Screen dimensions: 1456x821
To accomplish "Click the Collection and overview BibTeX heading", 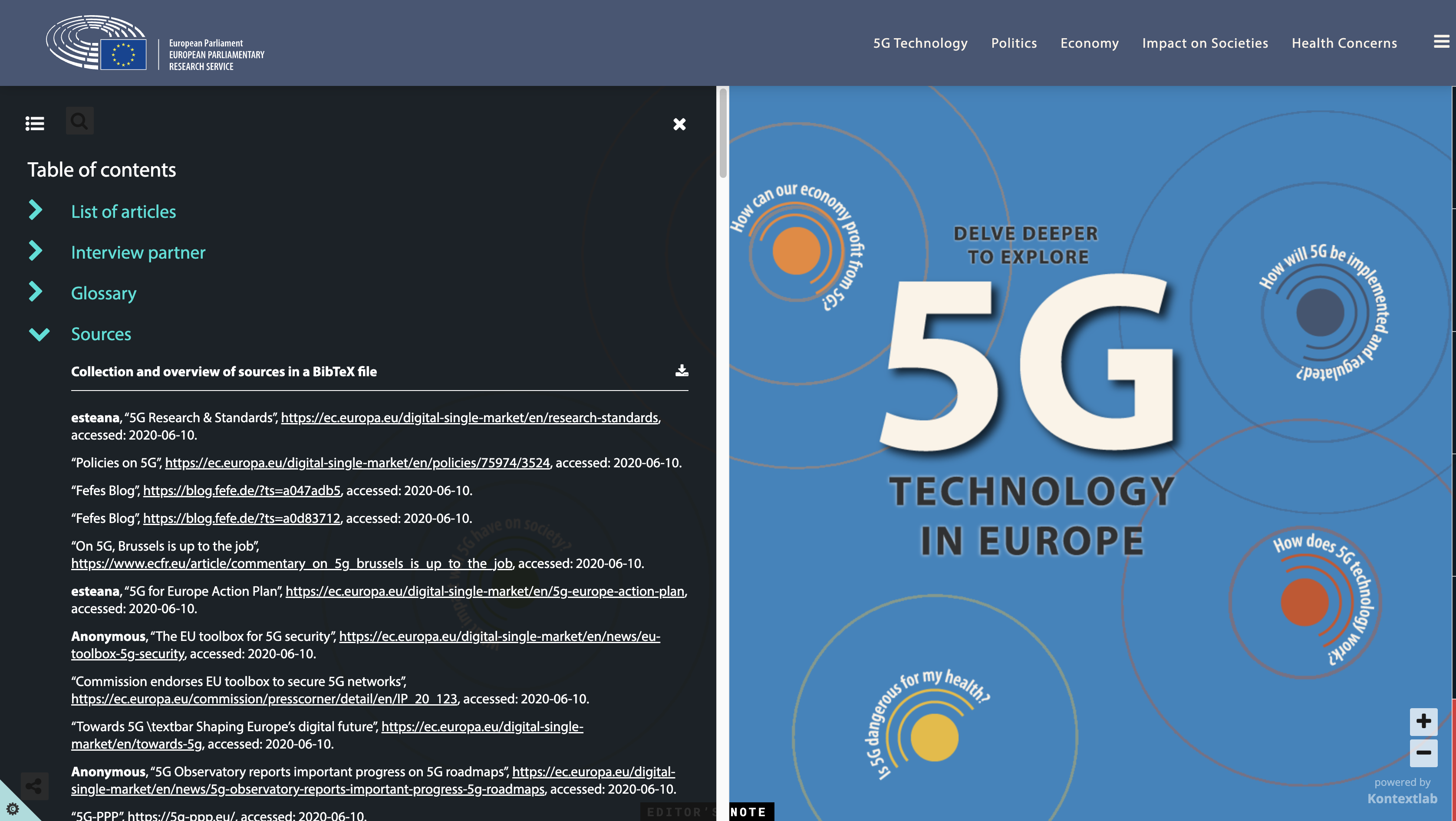I will click(224, 371).
